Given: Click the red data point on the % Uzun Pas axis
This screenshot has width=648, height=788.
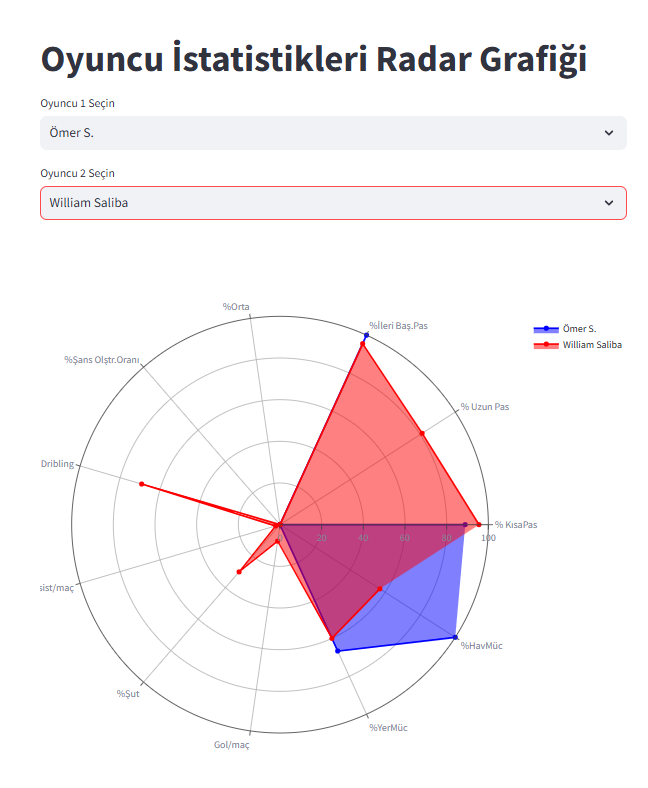Looking at the screenshot, I should point(422,433).
